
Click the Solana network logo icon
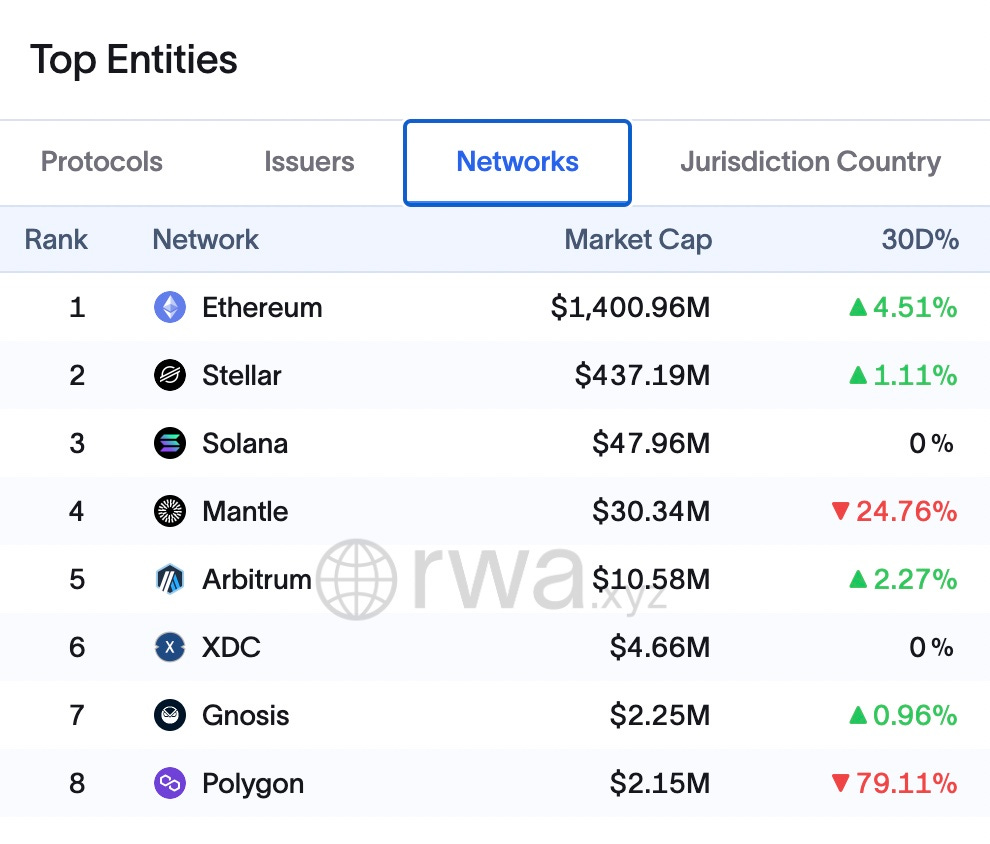pyautogui.click(x=170, y=443)
